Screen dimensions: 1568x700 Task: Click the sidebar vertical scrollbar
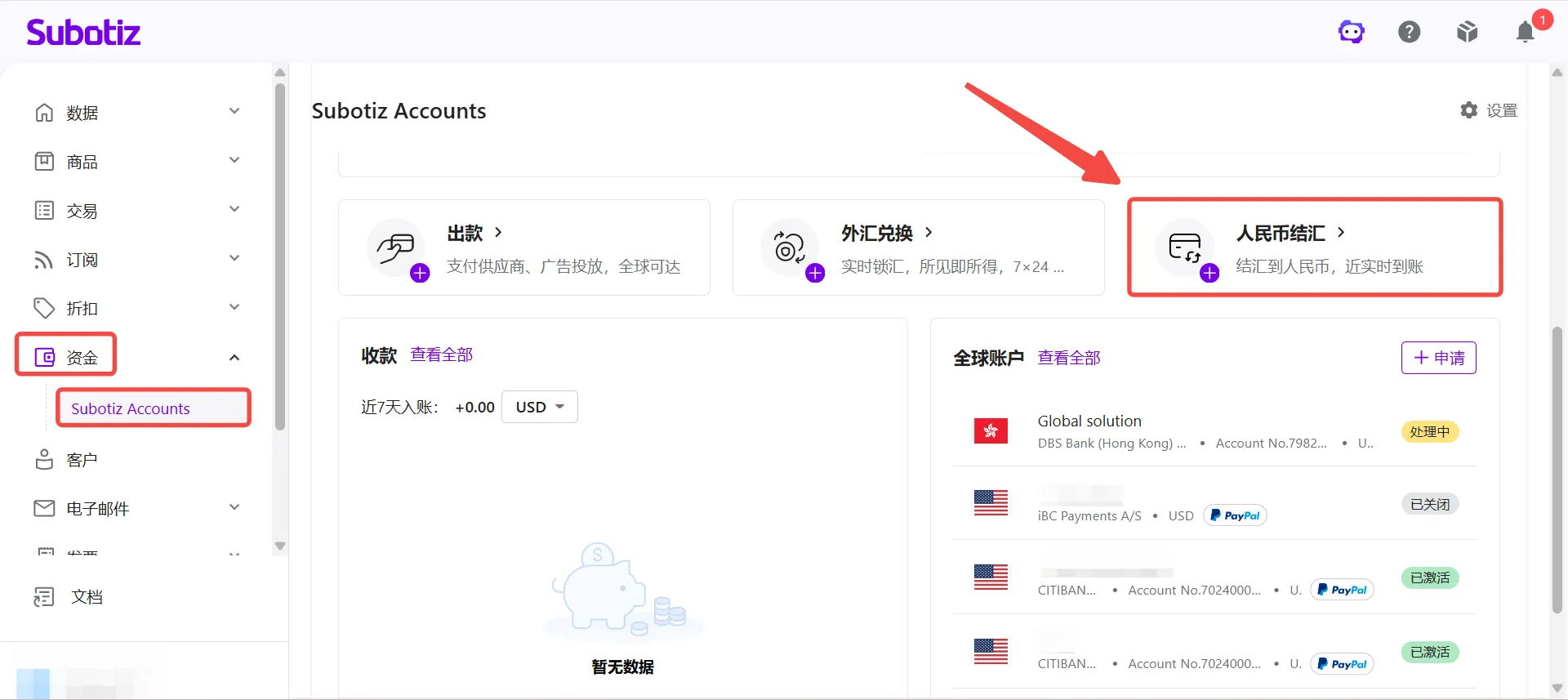[x=280, y=256]
